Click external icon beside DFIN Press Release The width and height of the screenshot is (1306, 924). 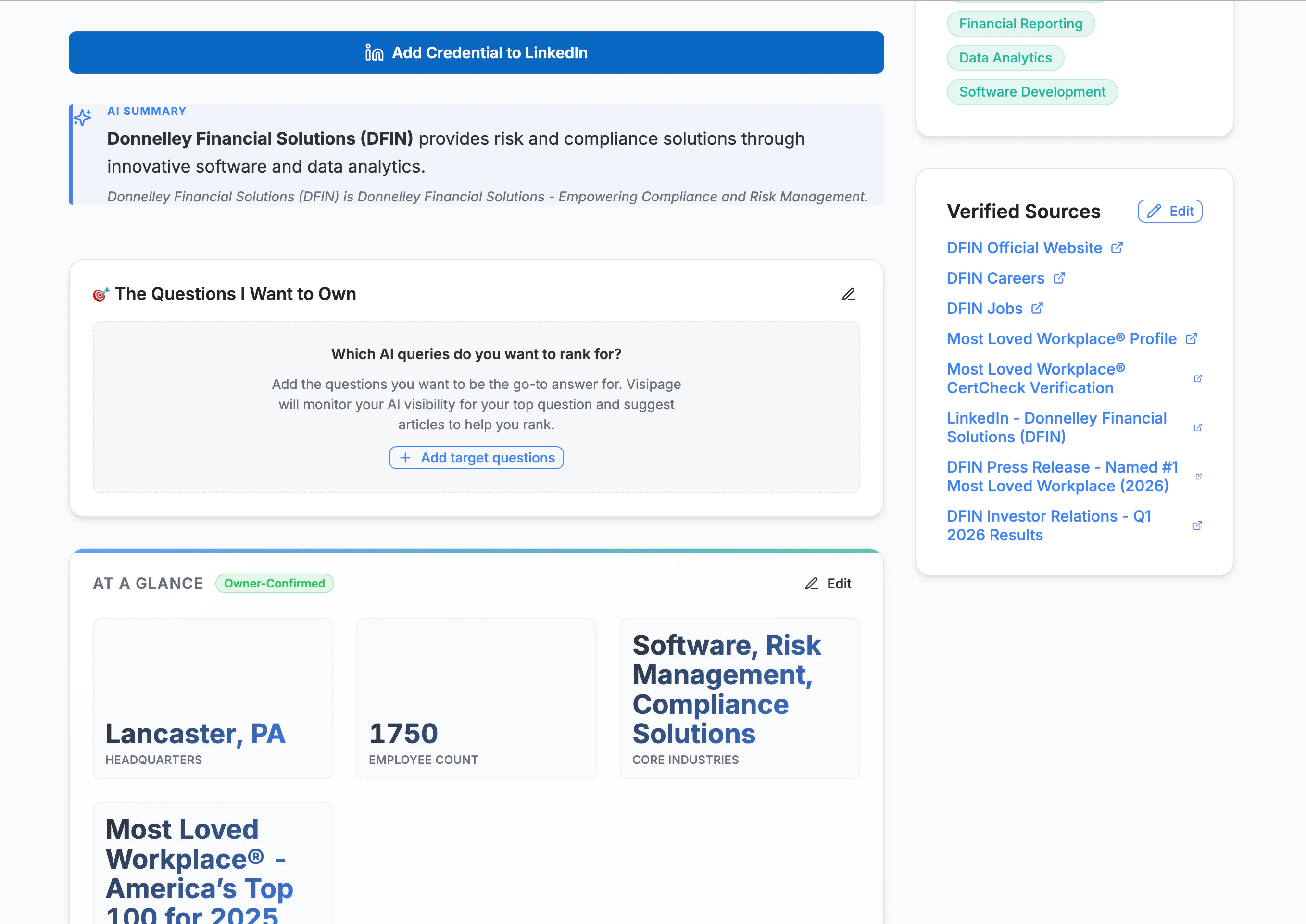pyautogui.click(x=1199, y=476)
